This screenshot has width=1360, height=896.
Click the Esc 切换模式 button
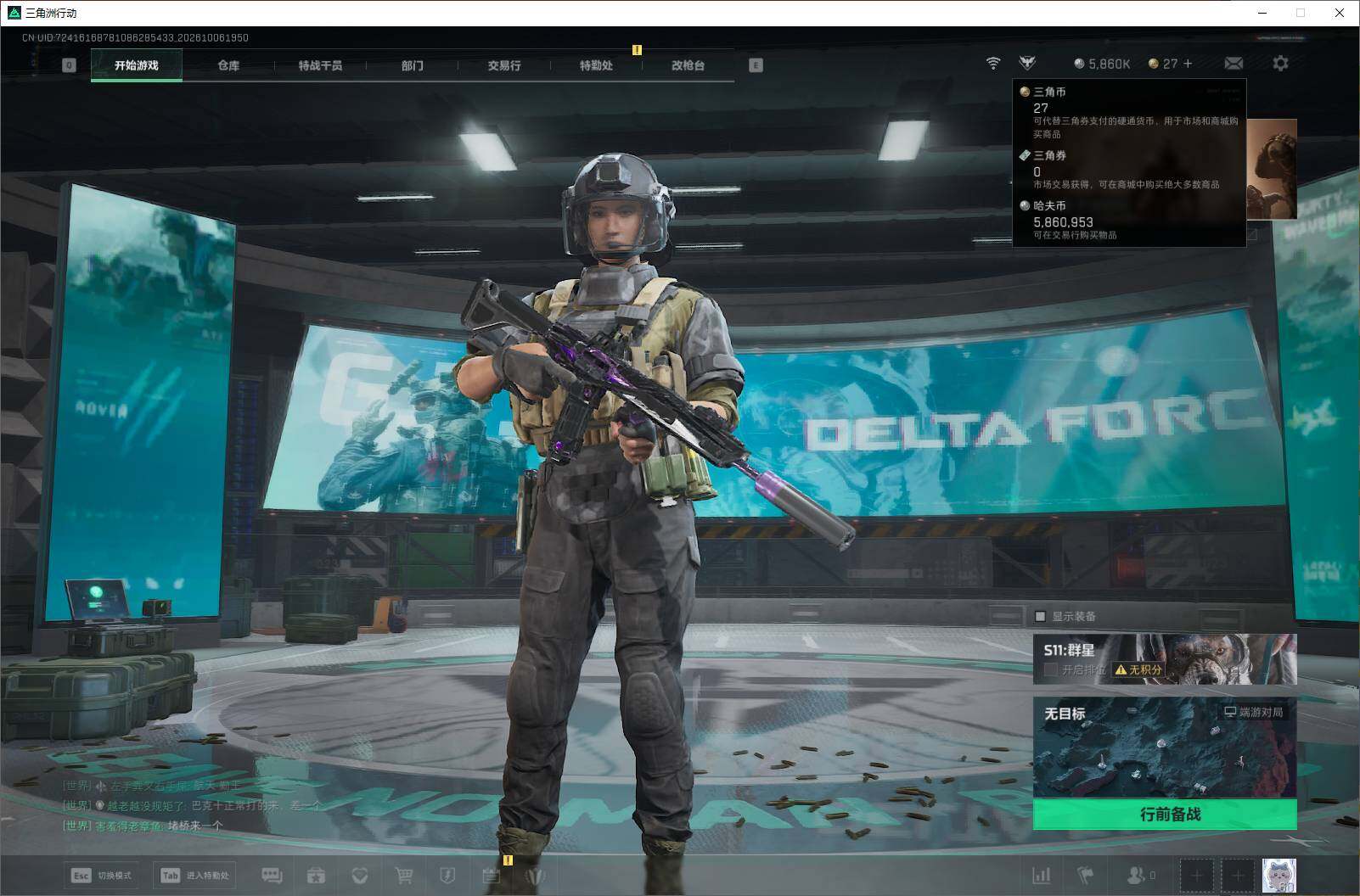(x=102, y=875)
